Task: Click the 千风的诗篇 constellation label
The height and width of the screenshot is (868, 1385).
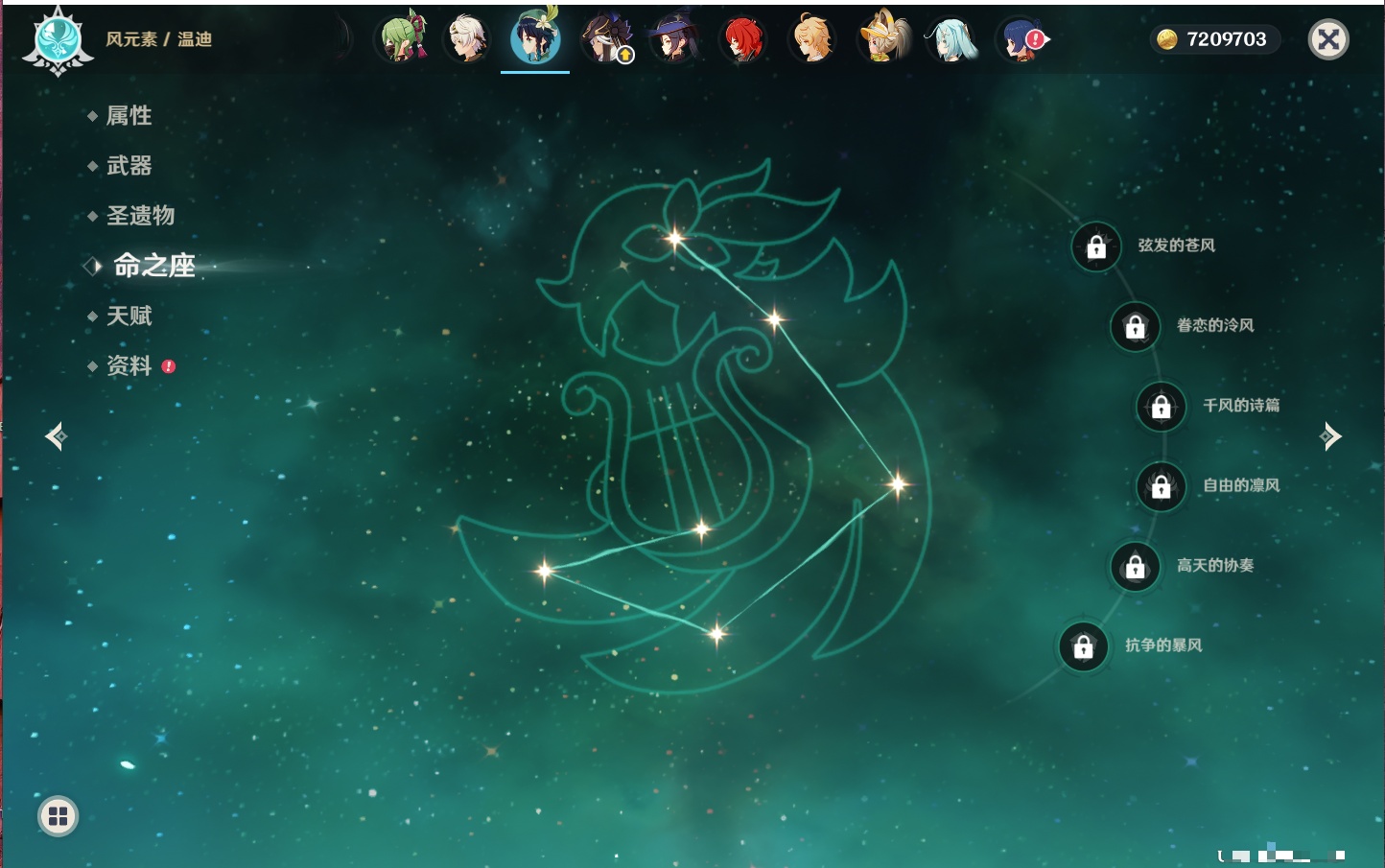Action: coord(1241,405)
